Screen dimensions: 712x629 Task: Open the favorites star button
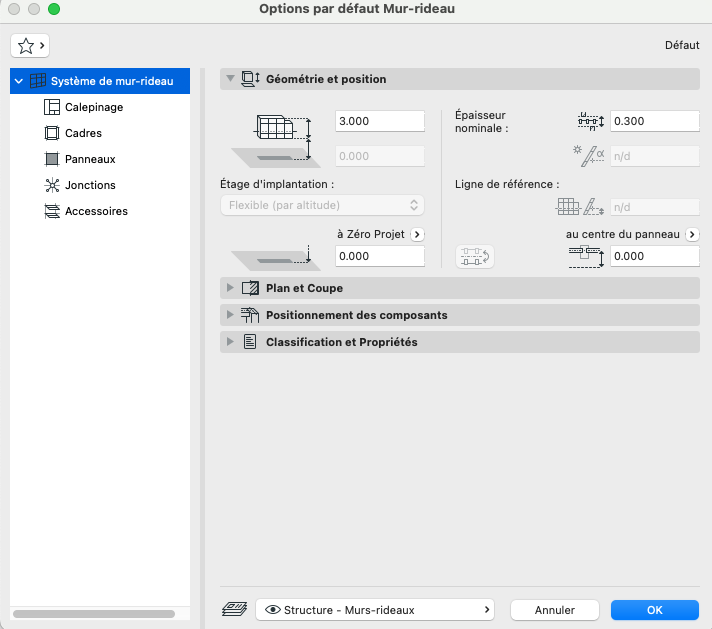pos(30,45)
